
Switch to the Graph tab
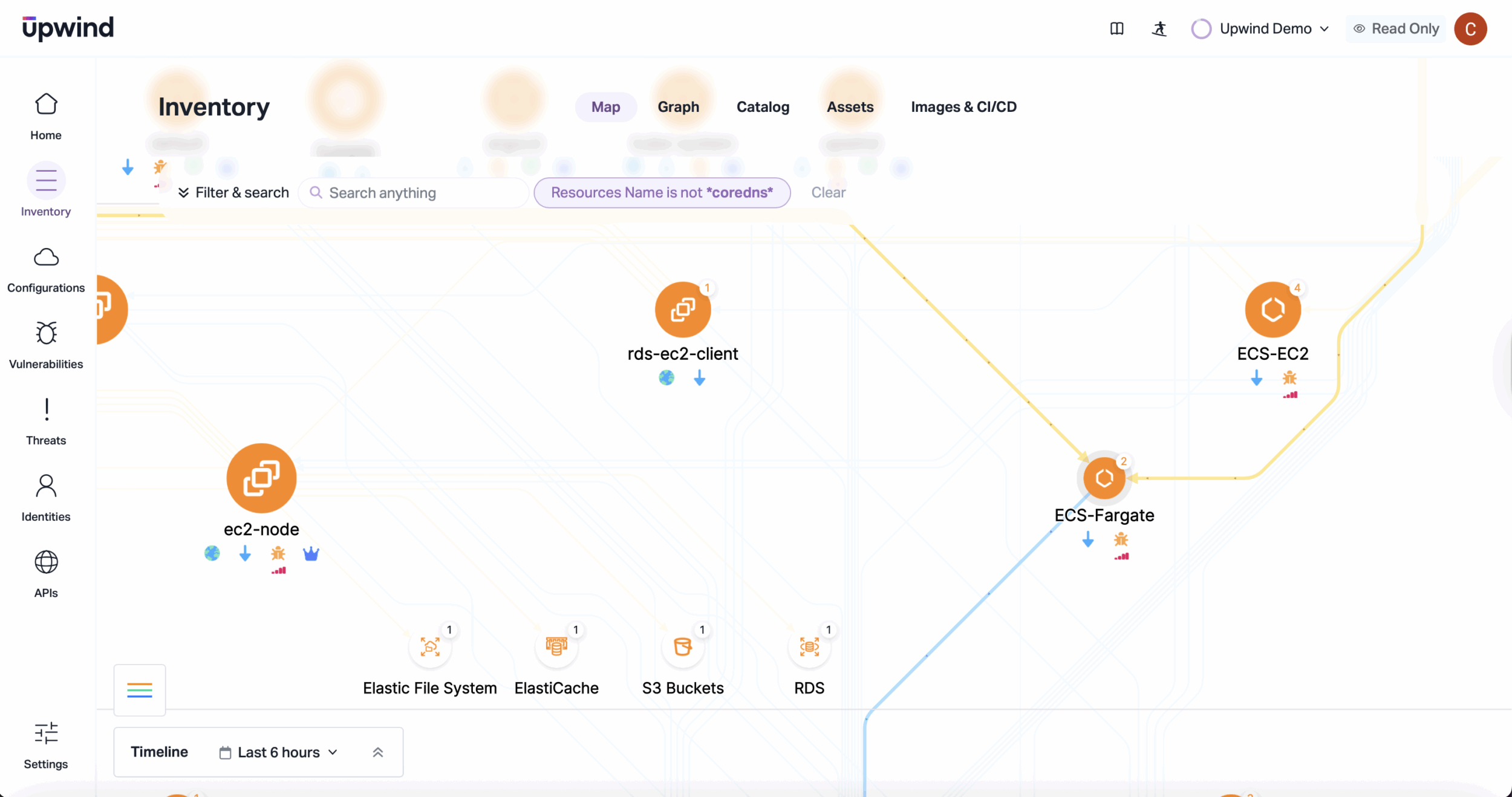click(678, 107)
